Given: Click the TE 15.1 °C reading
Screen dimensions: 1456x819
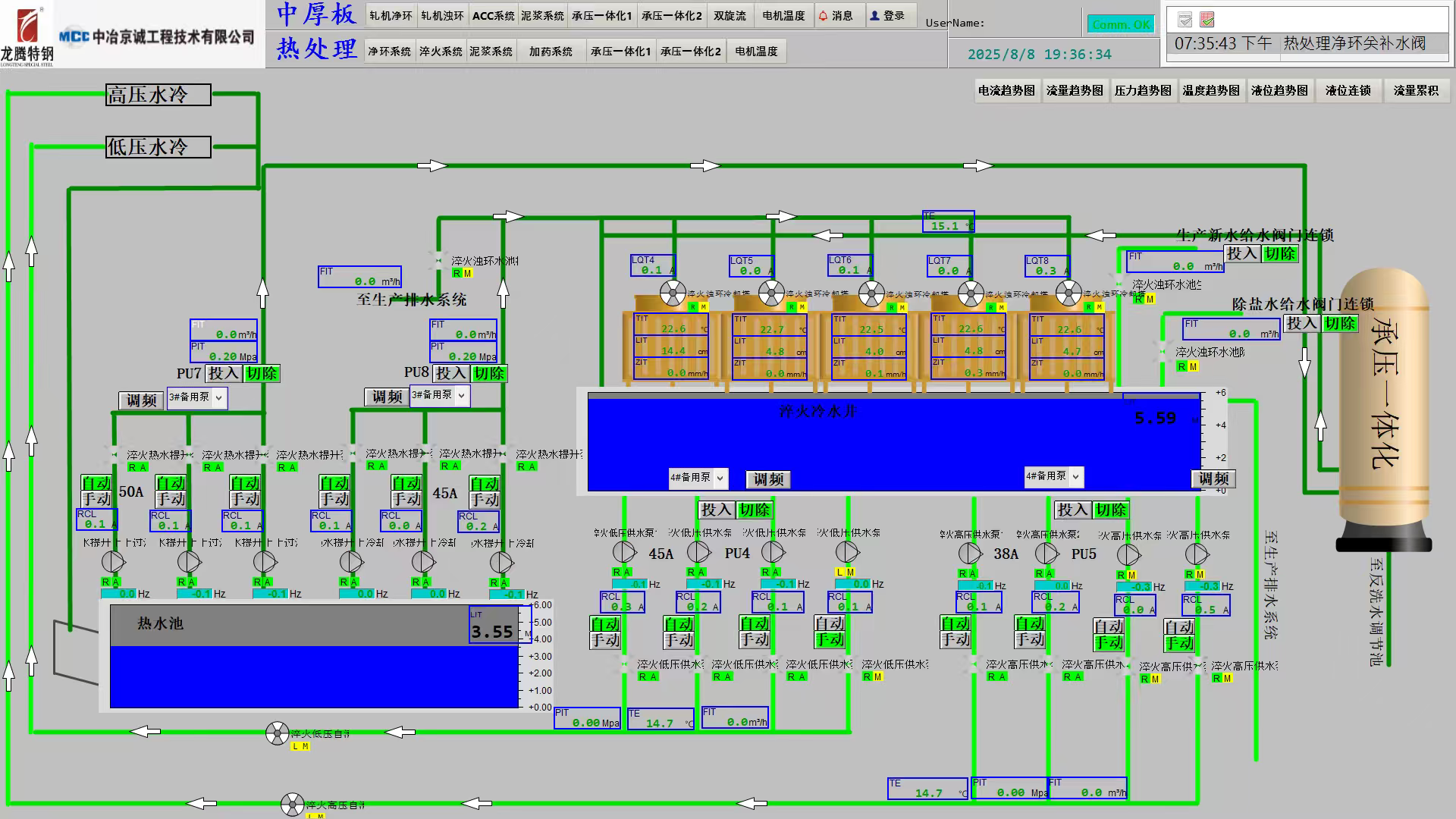Looking at the screenshot, I should click(948, 221).
